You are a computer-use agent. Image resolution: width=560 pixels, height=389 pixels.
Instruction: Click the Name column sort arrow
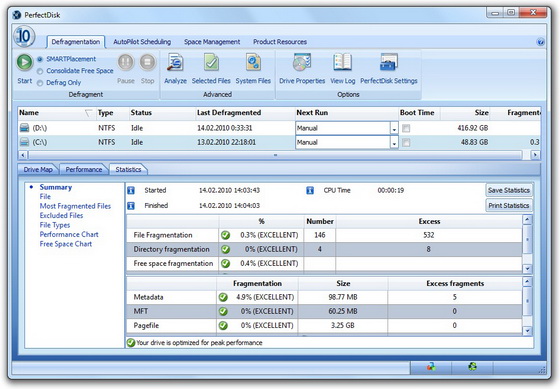pos(89,113)
